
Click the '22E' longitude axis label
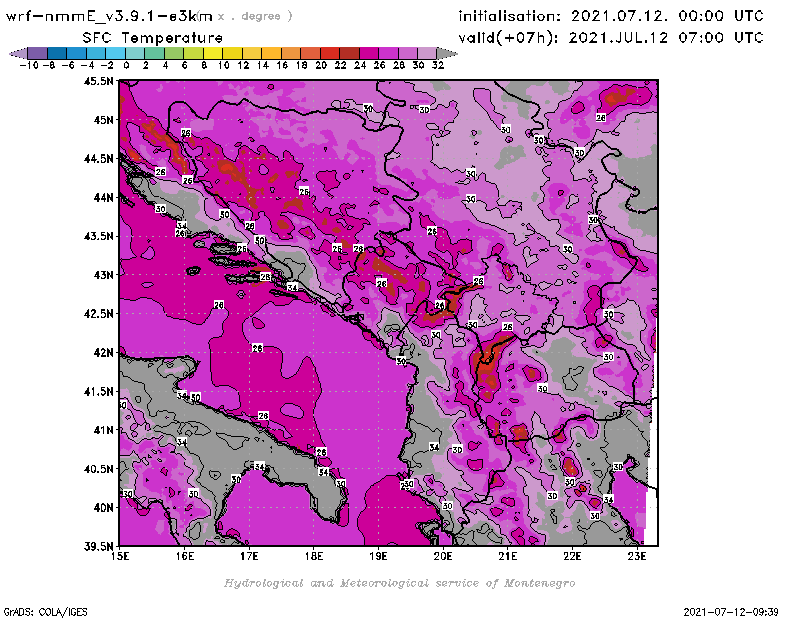(572, 556)
